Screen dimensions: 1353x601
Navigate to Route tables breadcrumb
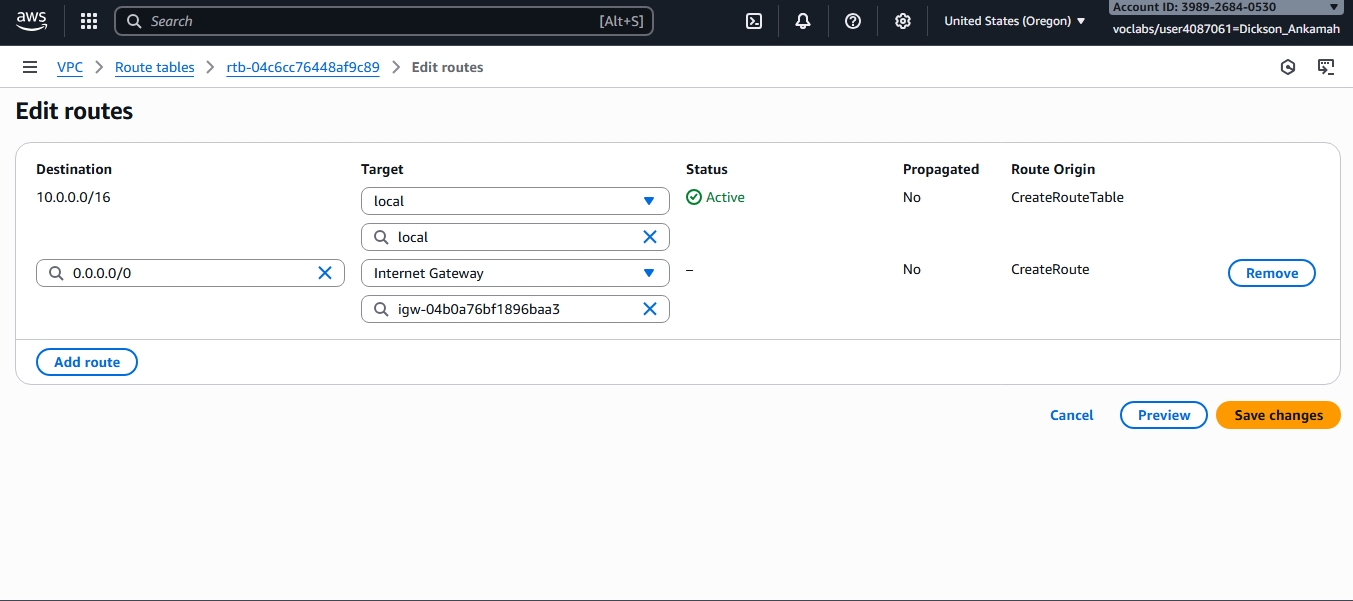[154, 67]
